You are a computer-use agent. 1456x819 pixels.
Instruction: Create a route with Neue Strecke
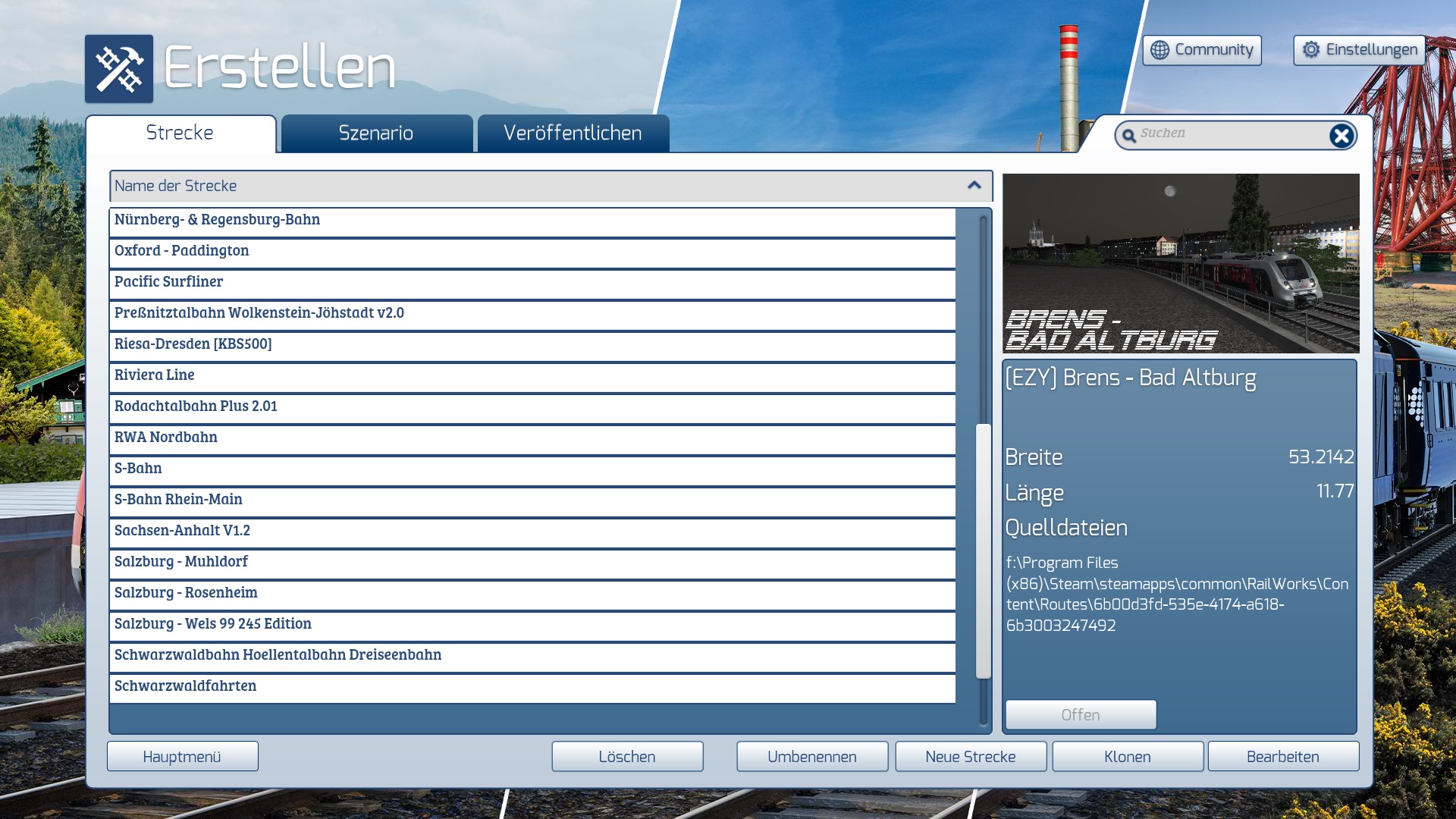(970, 757)
